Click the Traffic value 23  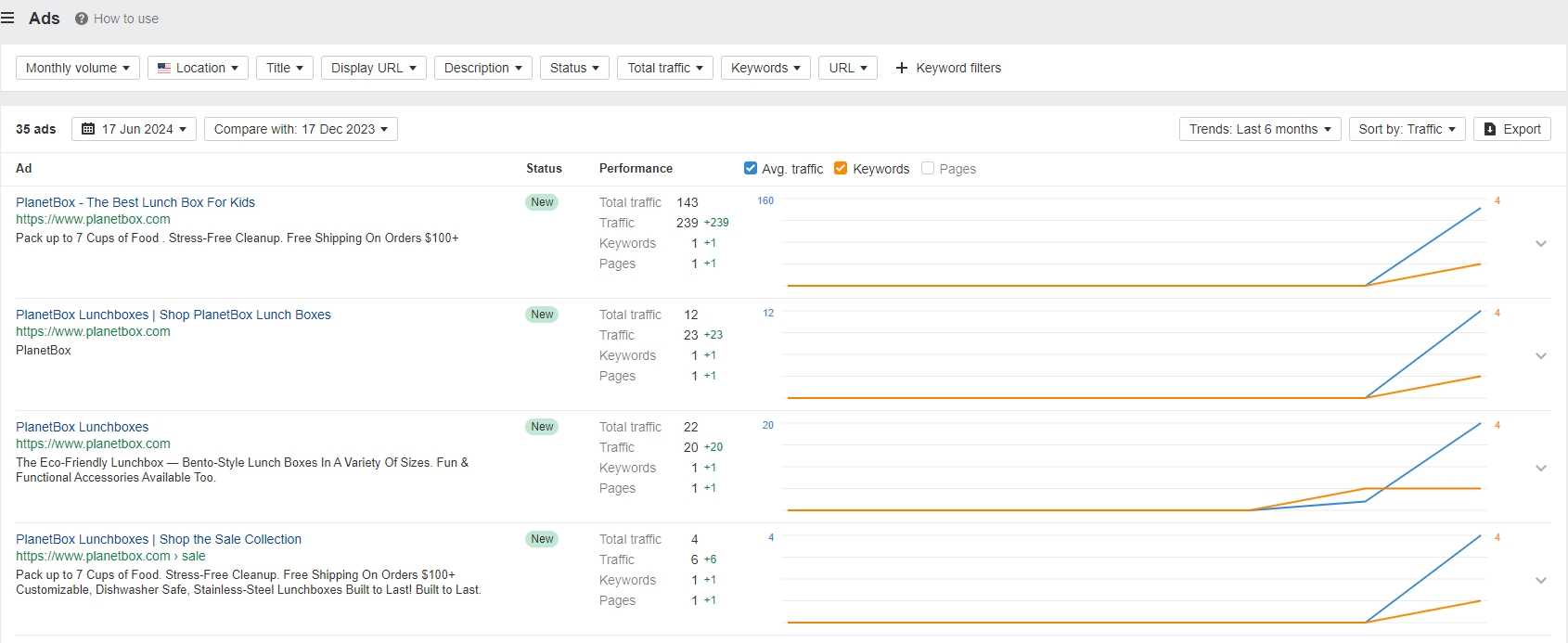click(691, 335)
